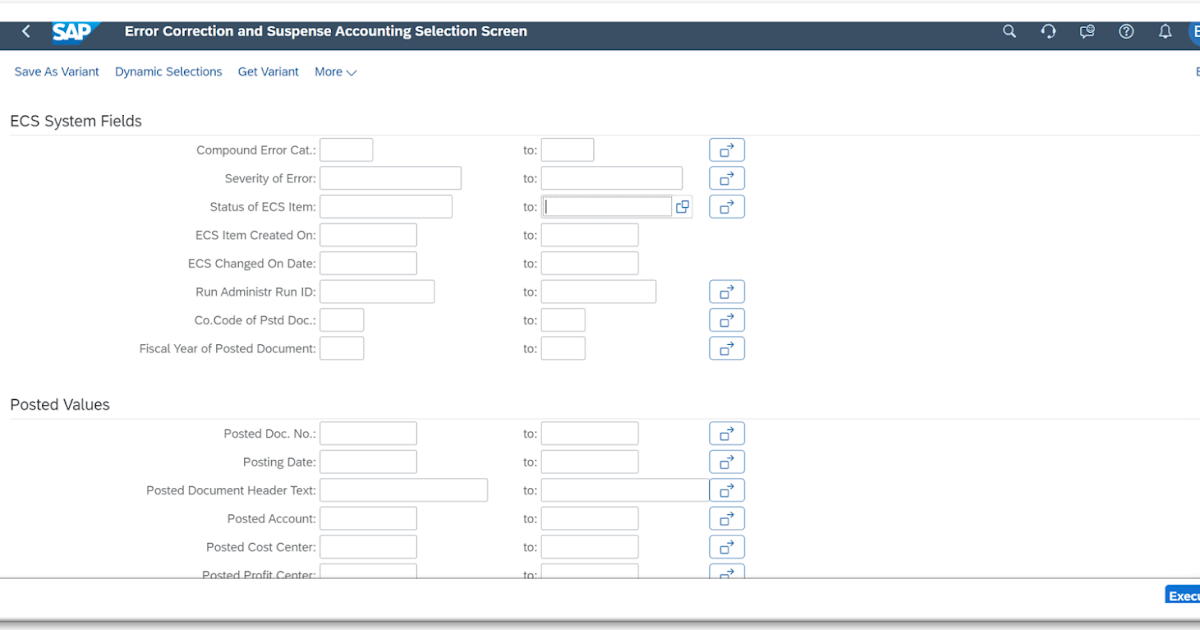Open the help question mark icon
1200x630 pixels.
point(1126,31)
